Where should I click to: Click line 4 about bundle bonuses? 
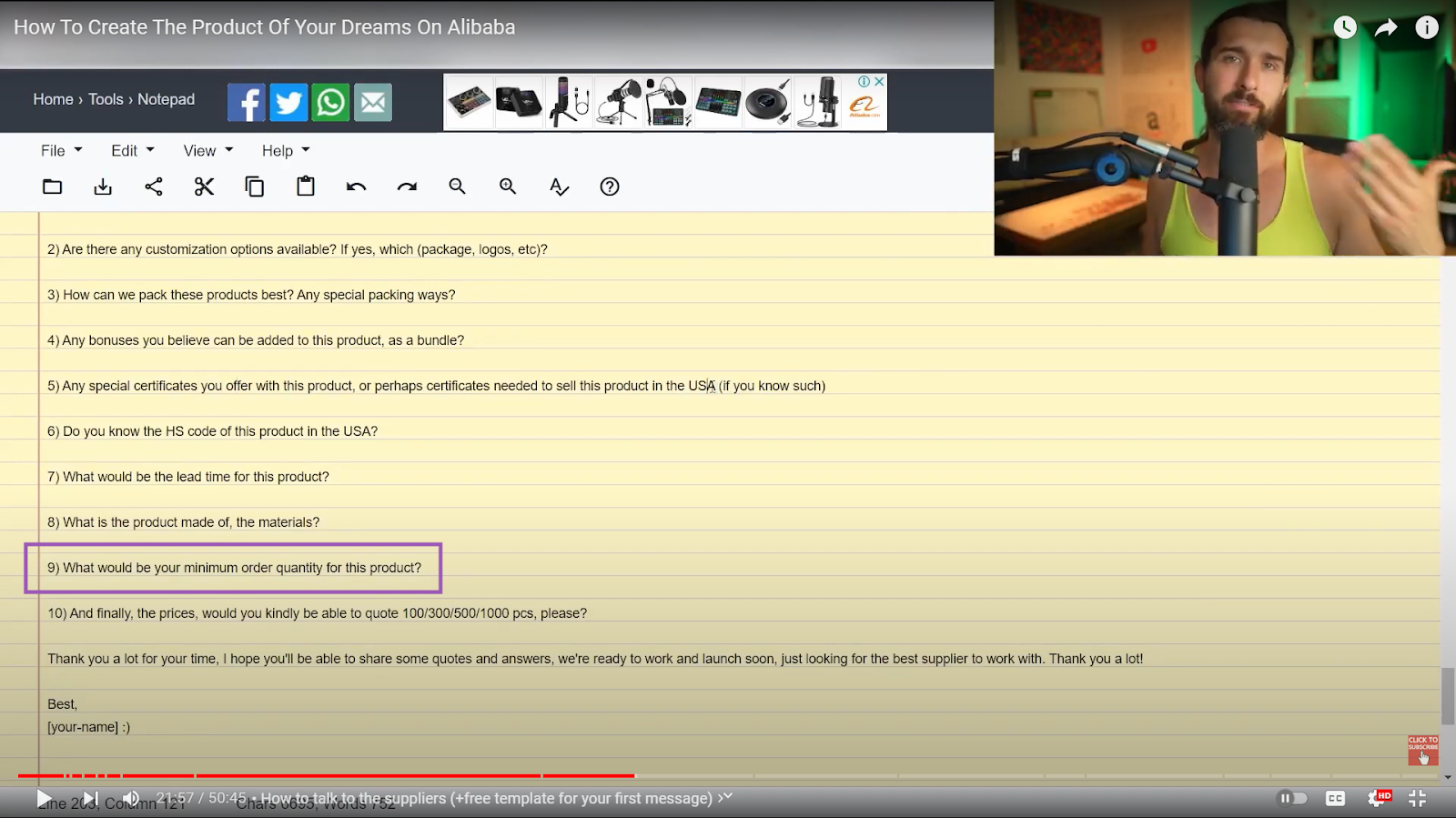tap(256, 340)
